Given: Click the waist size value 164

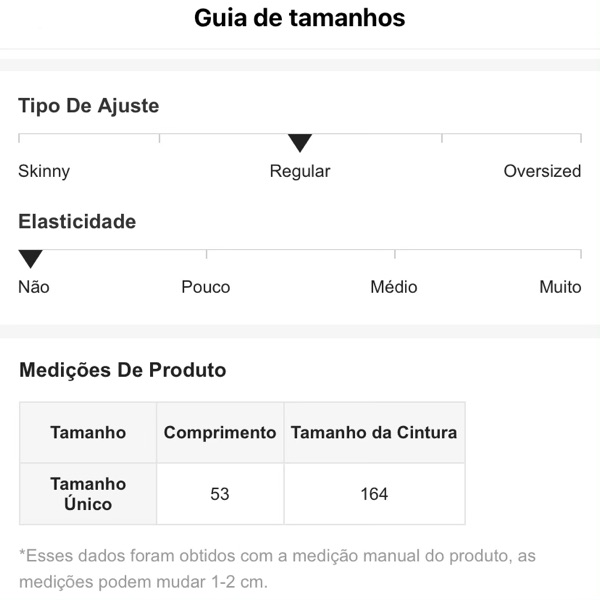Looking at the screenshot, I should 374,494.
